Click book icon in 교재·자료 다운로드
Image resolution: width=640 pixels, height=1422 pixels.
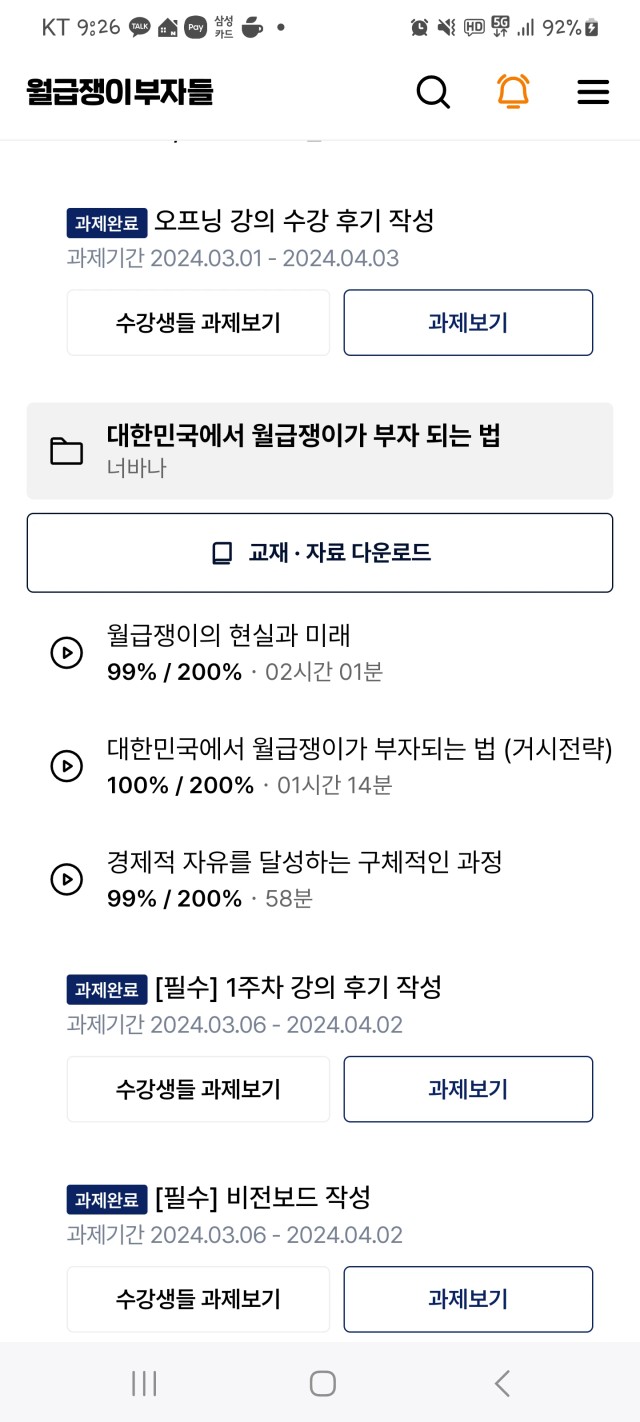pos(222,553)
